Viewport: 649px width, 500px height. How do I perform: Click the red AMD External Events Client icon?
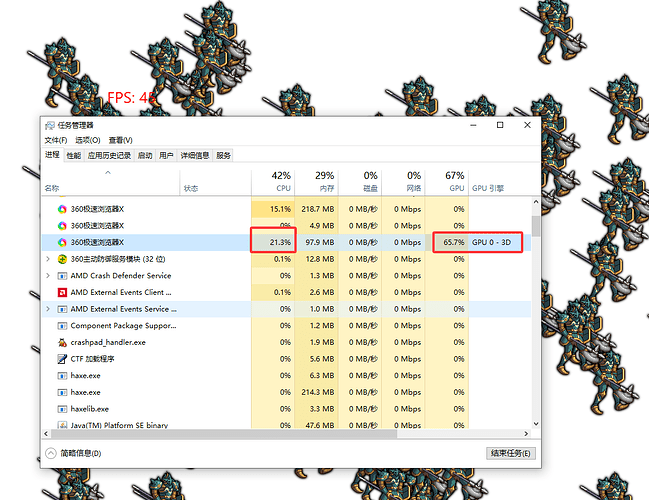[62, 293]
